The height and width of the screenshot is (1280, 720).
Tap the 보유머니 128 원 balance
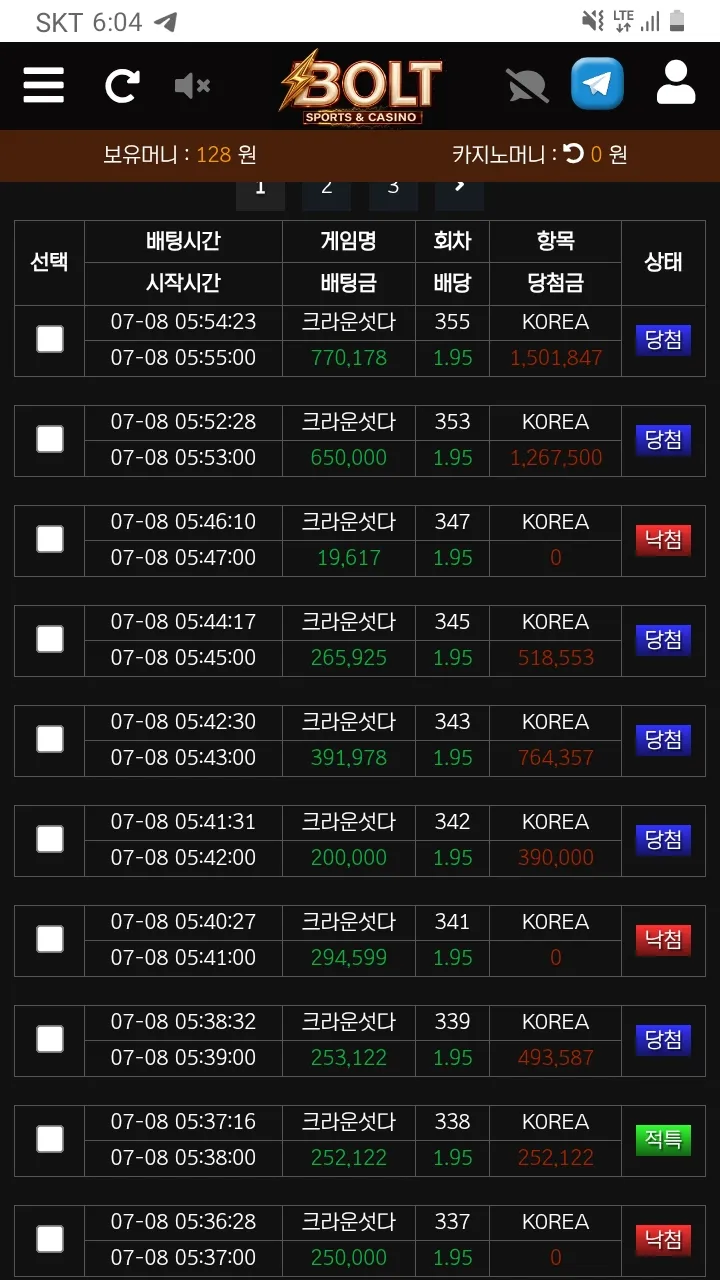tap(180, 155)
